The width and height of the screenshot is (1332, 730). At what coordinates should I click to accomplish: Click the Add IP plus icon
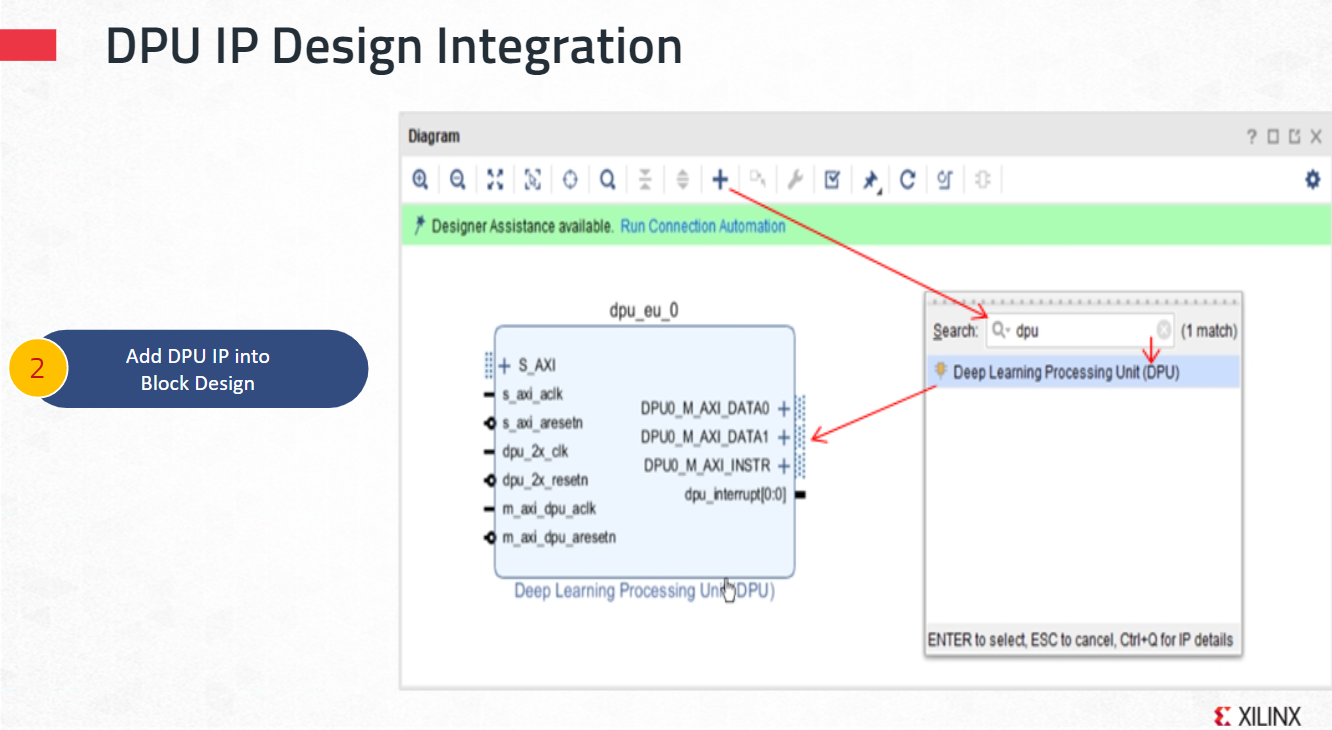[719, 180]
